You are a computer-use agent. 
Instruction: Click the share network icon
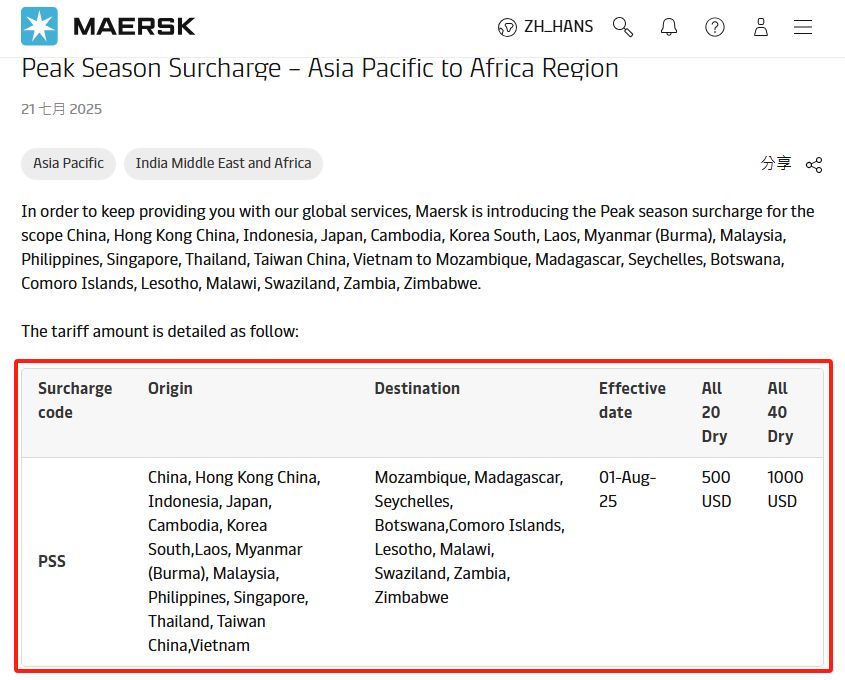point(814,165)
